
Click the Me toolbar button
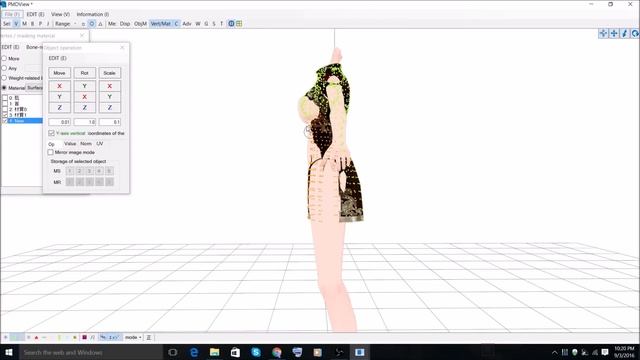tap(112, 24)
